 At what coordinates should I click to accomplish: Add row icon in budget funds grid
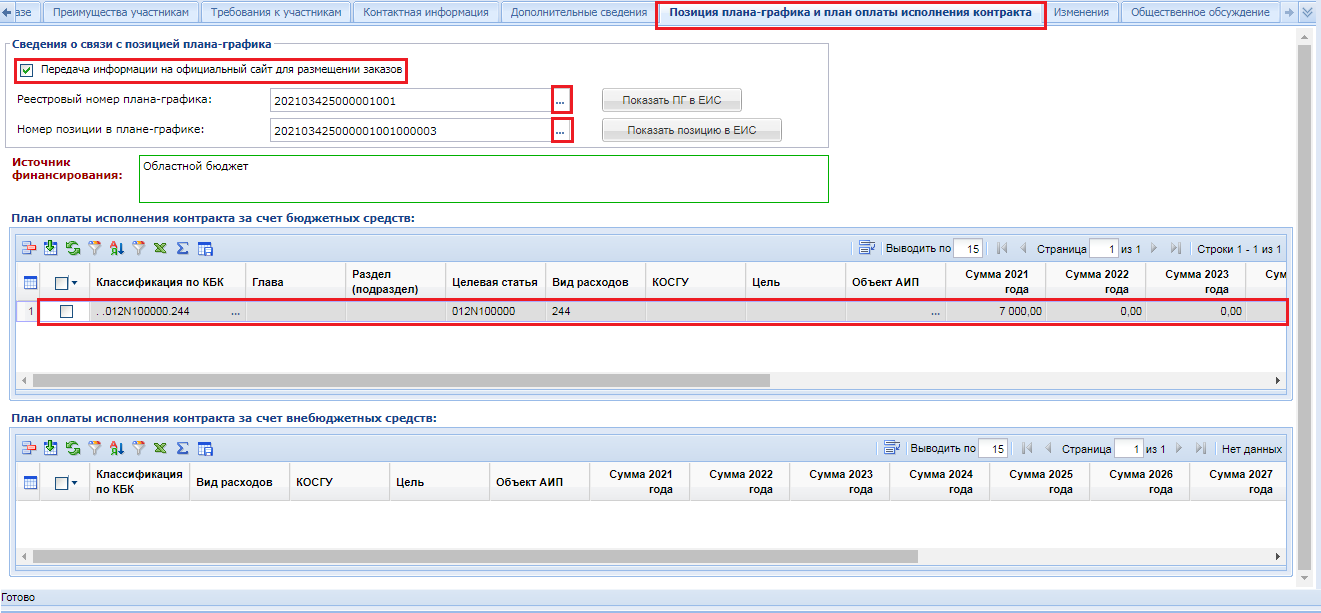pyautogui.click(x=29, y=248)
